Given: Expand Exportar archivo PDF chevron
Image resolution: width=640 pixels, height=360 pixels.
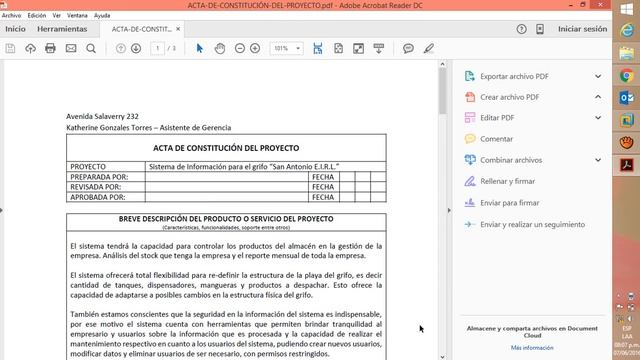Looking at the screenshot, I should pos(598,76).
